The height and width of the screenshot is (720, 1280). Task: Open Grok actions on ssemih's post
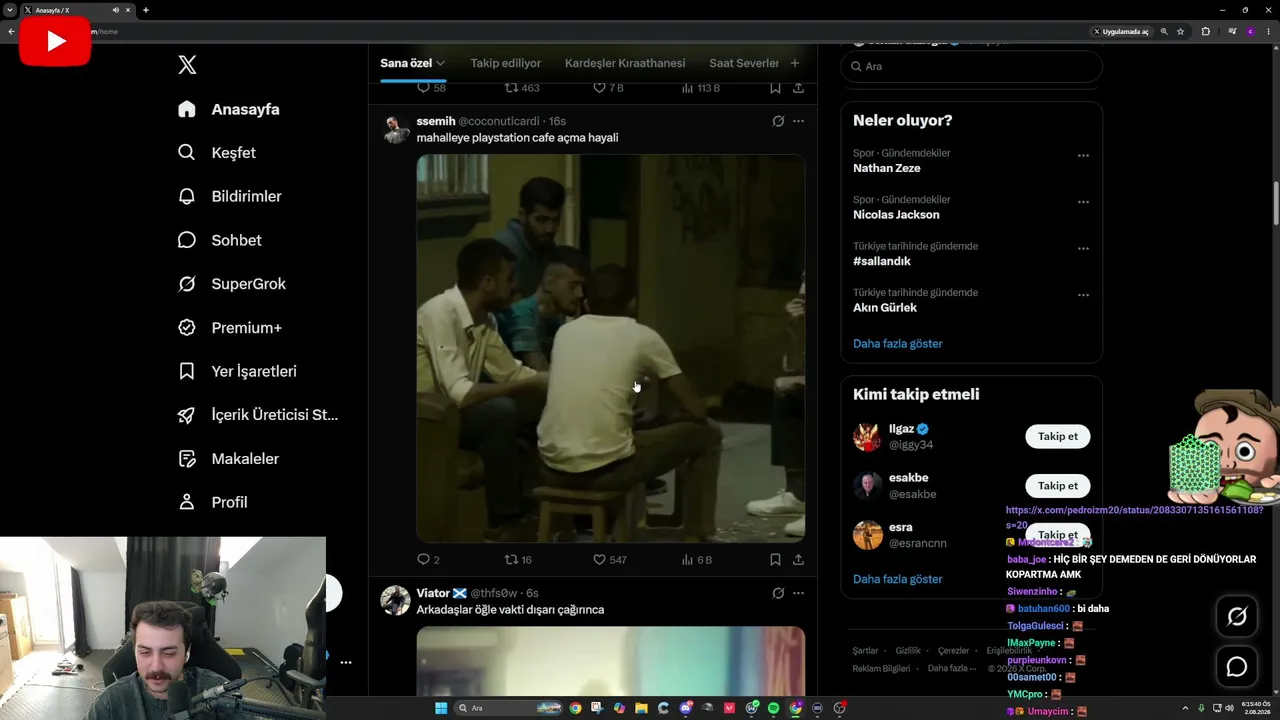(778, 121)
